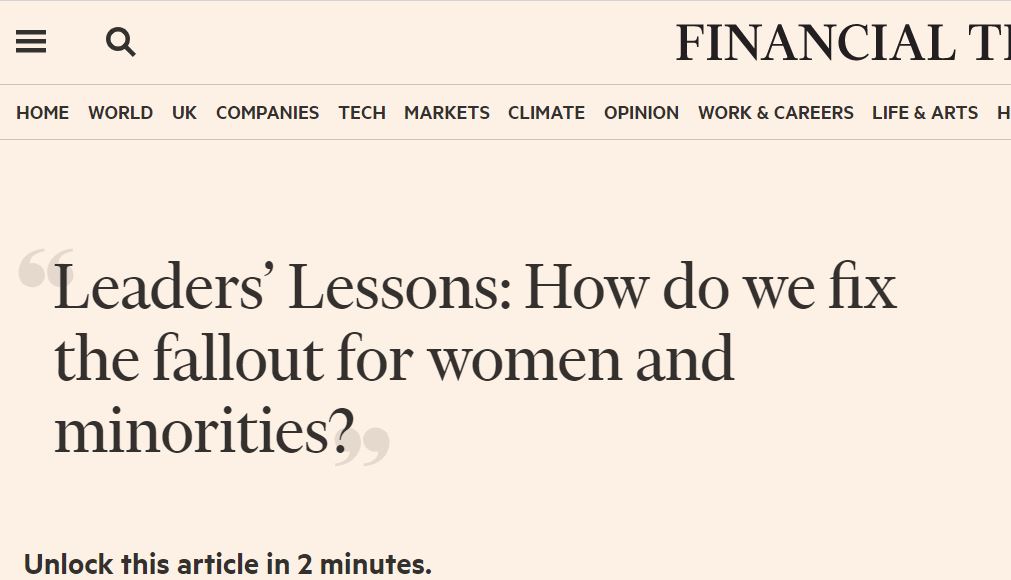The height and width of the screenshot is (580, 1011).
Task: Select the LIFE & ARTS section
Action: [925, 113]
